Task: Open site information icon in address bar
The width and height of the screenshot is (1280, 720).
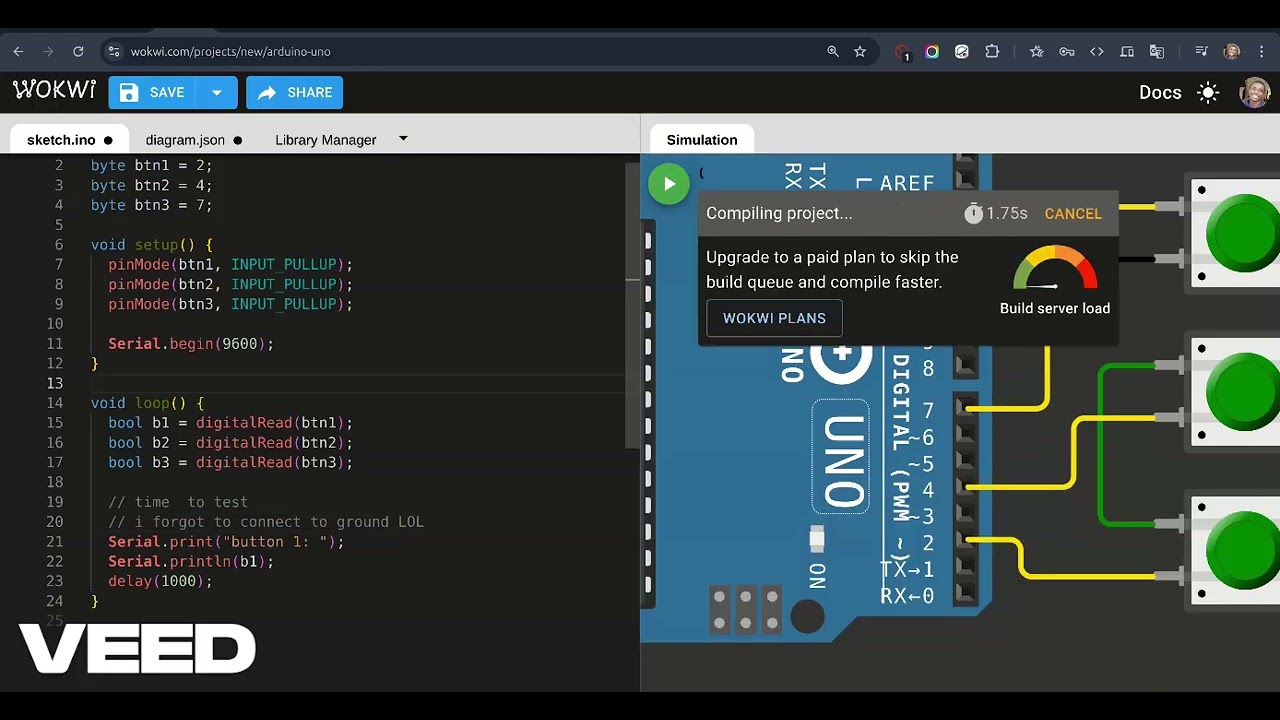Action: [x=114, y=52]
